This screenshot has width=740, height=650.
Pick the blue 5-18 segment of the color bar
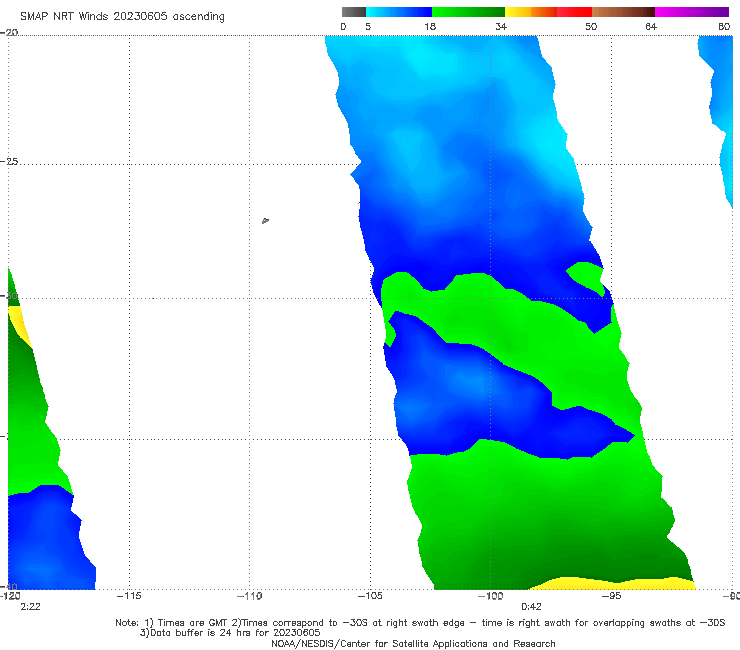tap(399, 12)
